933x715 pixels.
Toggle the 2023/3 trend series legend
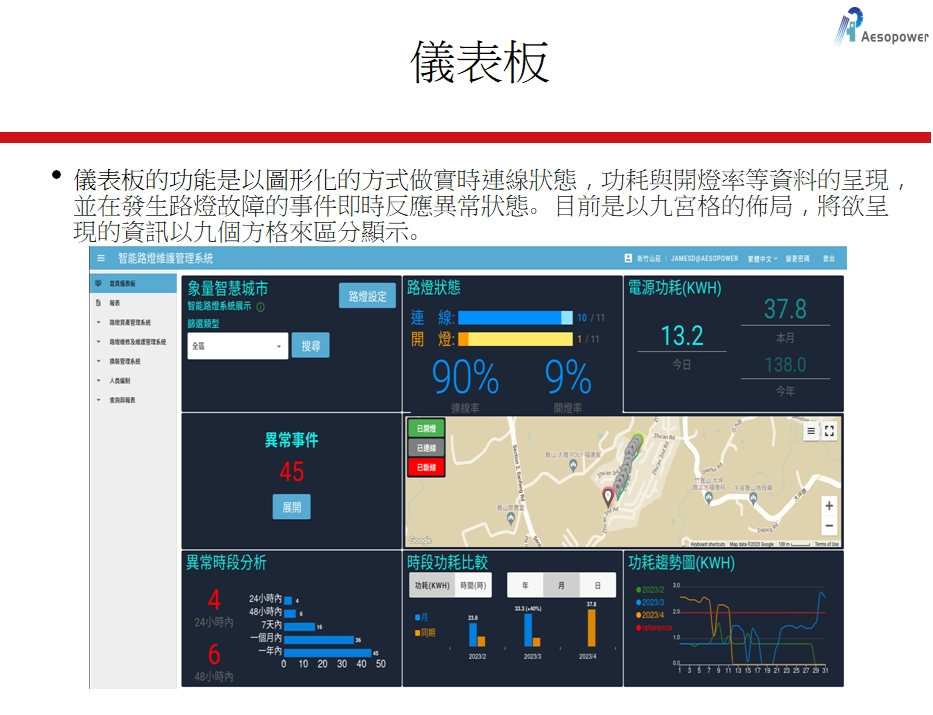[x=650, y=602]
